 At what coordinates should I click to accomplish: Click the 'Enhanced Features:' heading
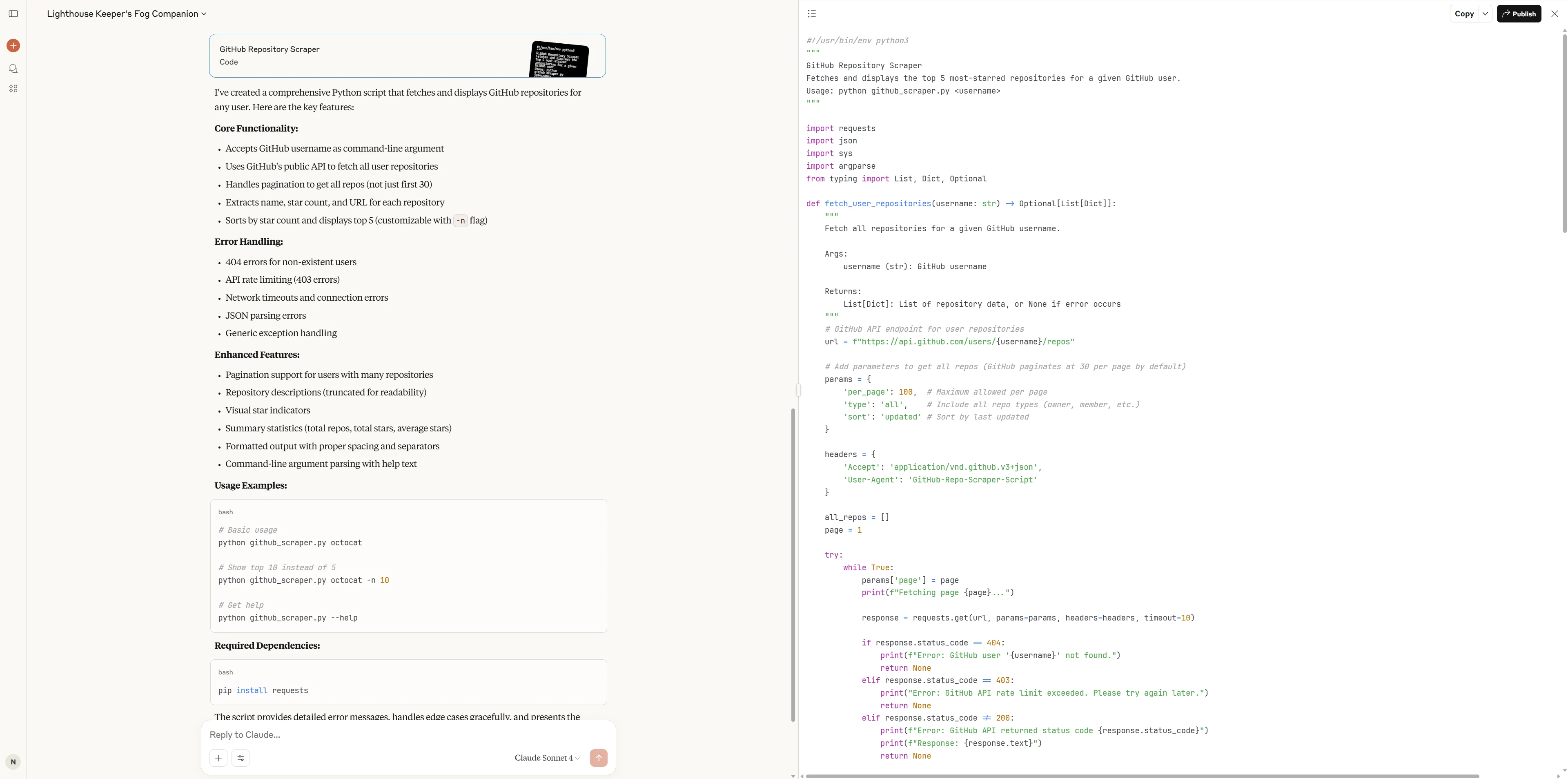257,355
